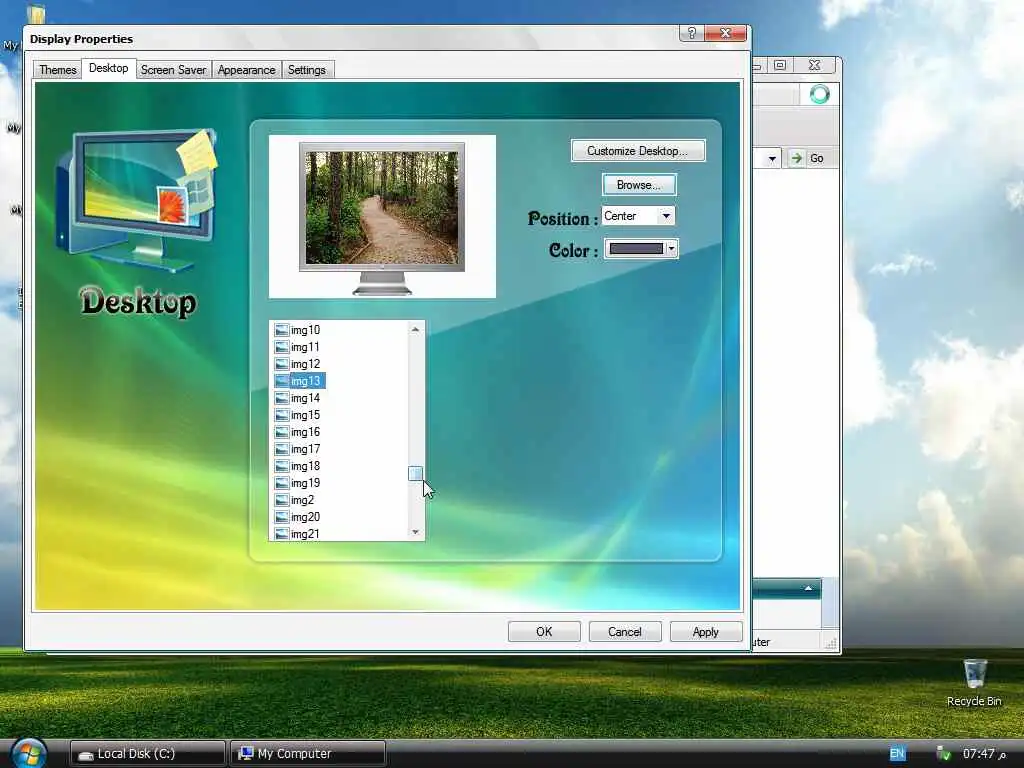Viewport: 1024px width, 768px height.
Task: Click Browse to pick a wallpaper
Action: tap(639, 185)
